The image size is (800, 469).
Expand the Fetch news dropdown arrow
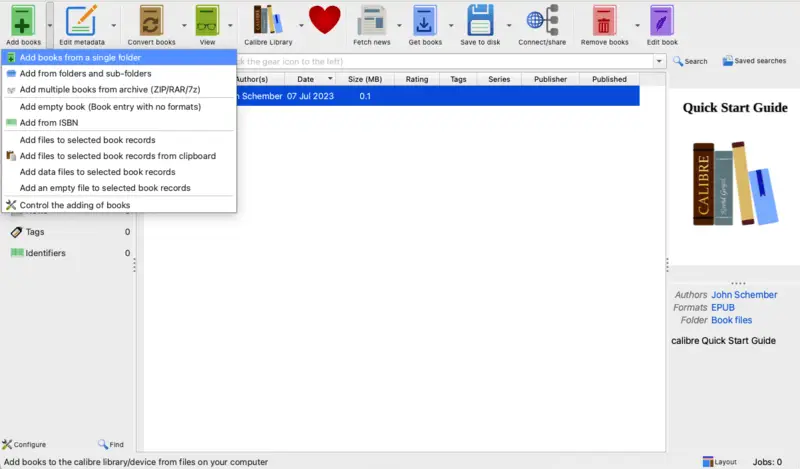(x=399, y=25)
